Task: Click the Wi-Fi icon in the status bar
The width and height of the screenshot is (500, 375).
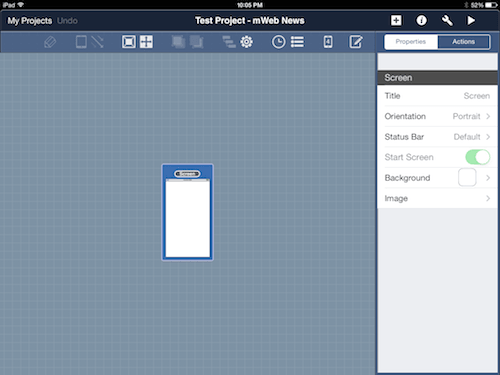Action: click(x=21, y=5)
